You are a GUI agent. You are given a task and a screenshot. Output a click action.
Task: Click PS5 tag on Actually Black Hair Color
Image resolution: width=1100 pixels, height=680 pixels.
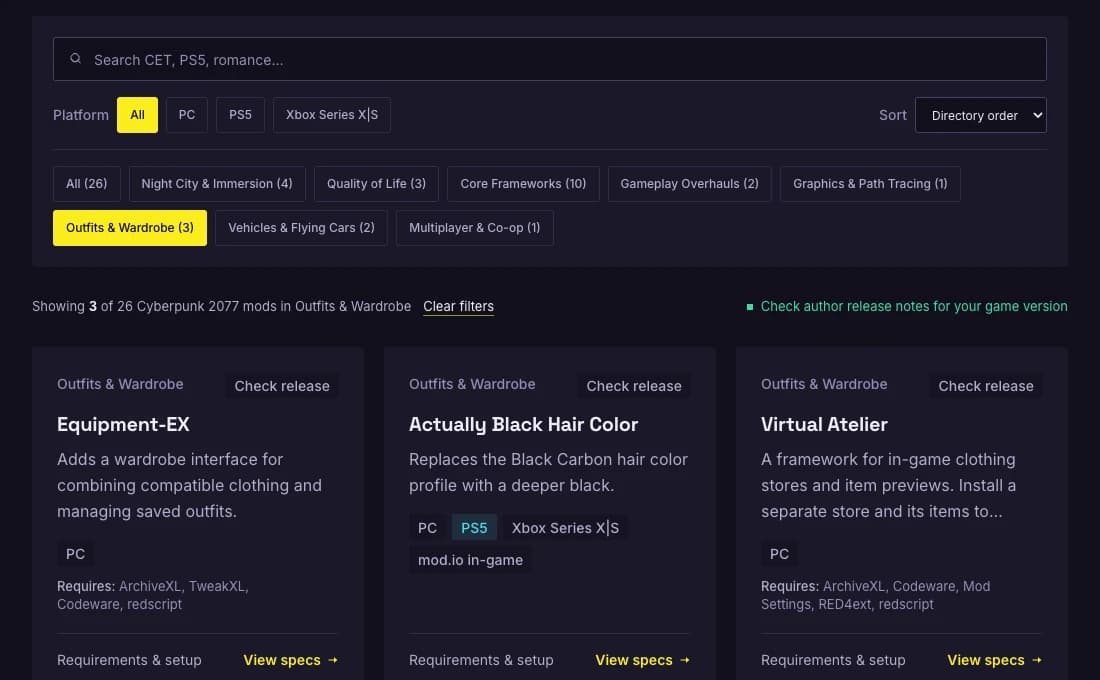pyautogui.click(x=474, y=528)
